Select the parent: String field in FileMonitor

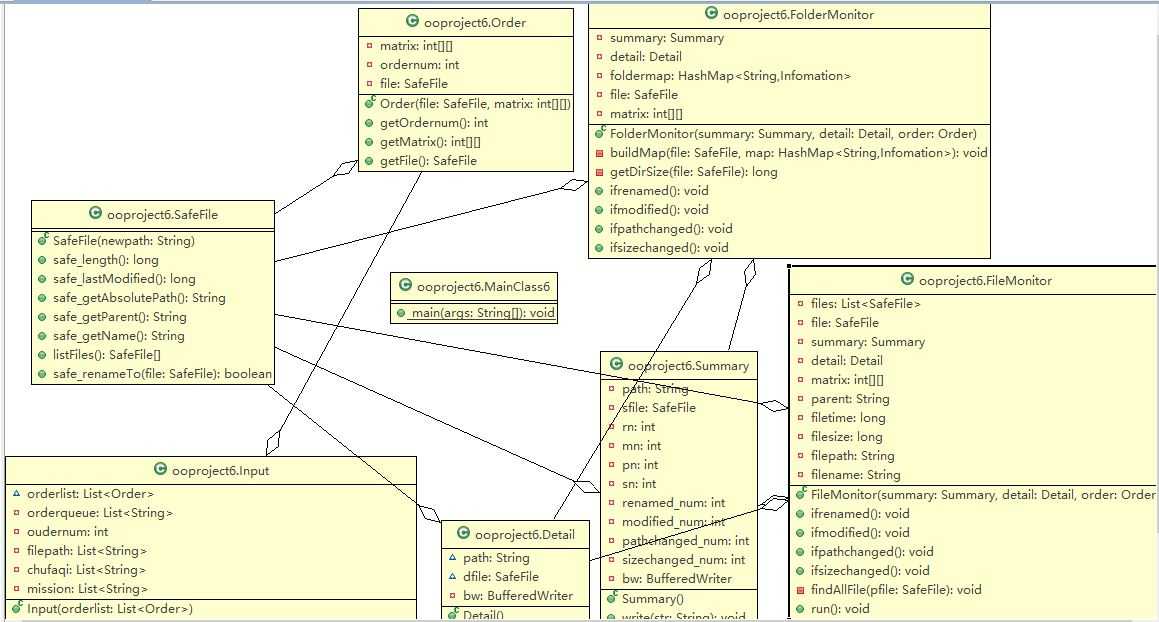850,399
